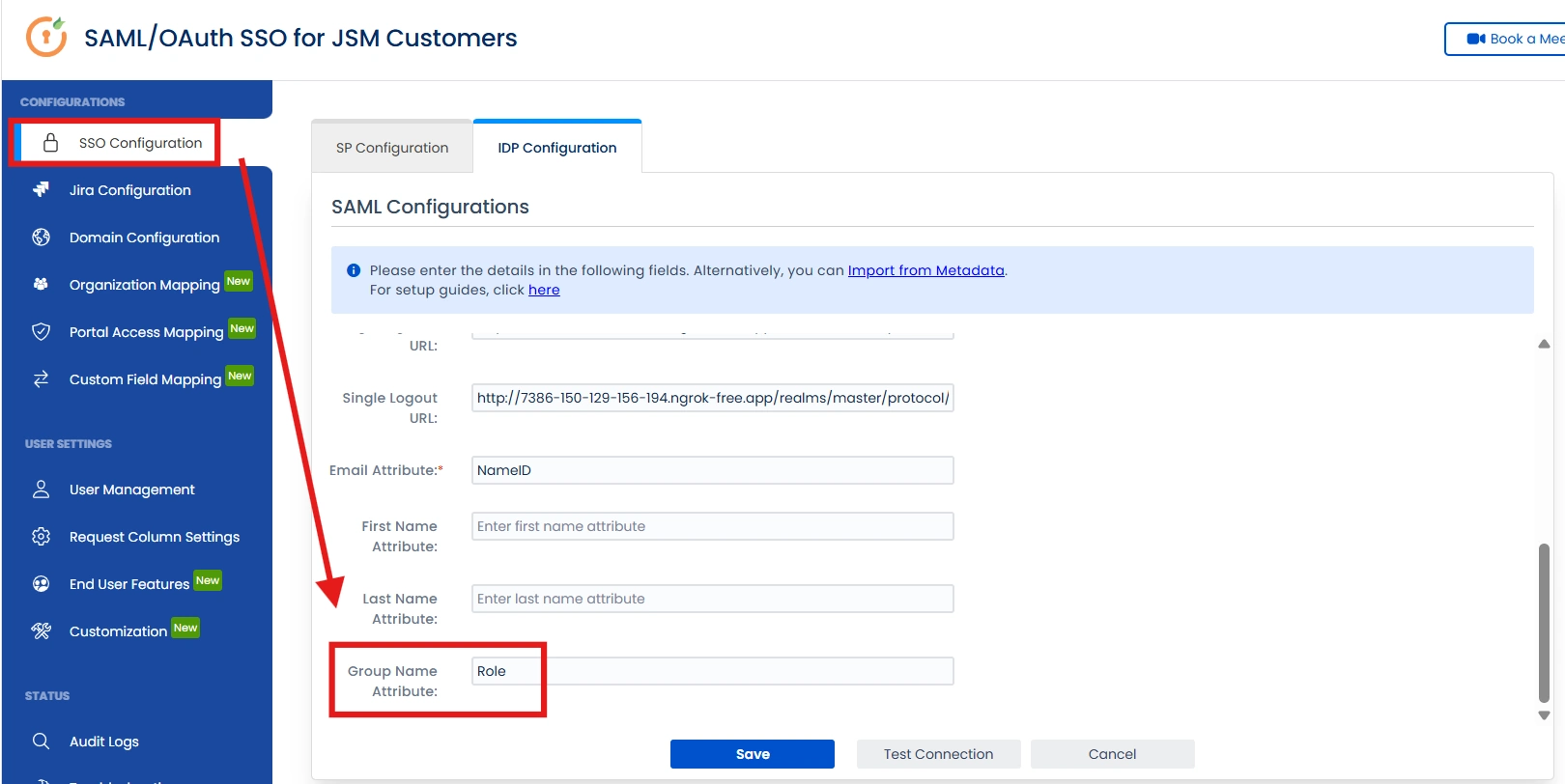Select the Organization Mapping people icon
Image resolution: width=1565 pixels, height=784 pixels.
click(x=41, y=285)
